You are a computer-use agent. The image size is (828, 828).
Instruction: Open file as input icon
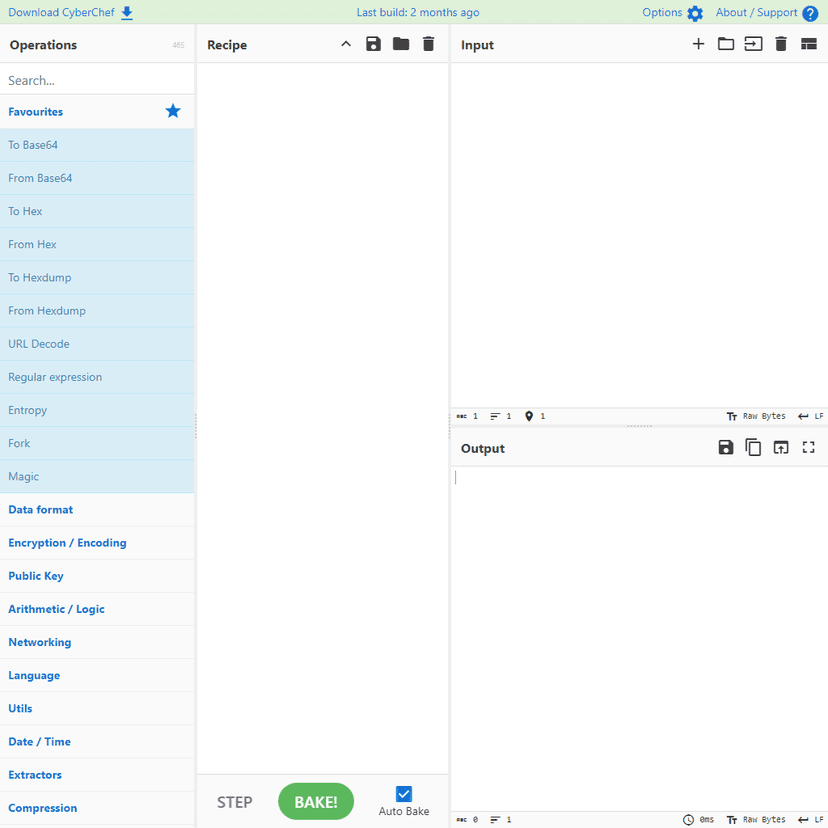pos(753,44)
